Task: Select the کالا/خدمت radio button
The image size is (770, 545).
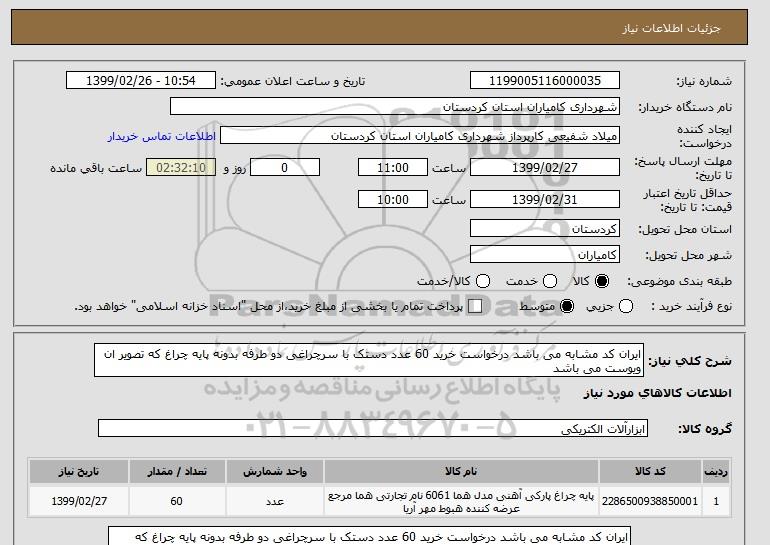Action: coord(483,281)
